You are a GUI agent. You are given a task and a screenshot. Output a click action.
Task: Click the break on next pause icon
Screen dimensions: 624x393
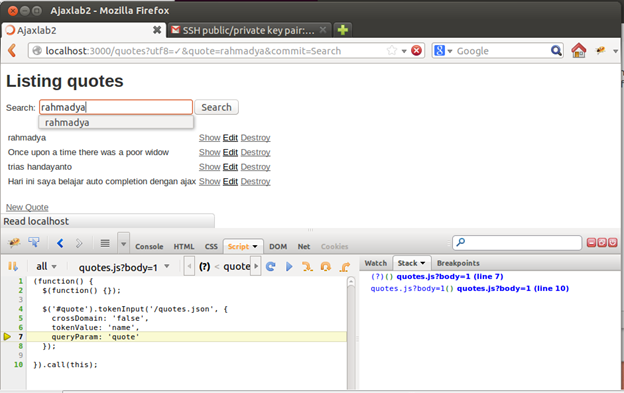coord(13,267)
